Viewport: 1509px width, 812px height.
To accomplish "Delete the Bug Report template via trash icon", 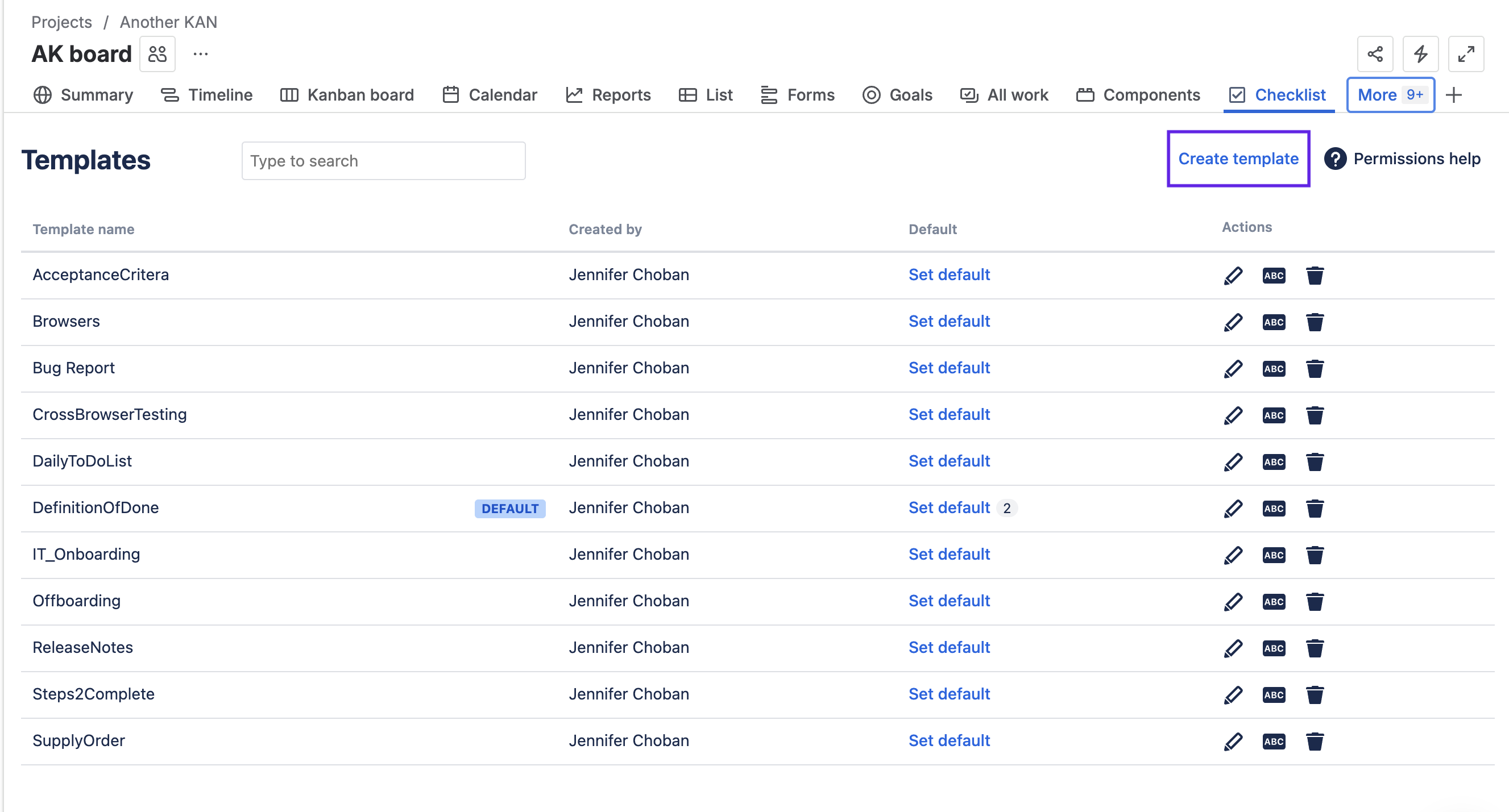I will tap(1315, 368).
